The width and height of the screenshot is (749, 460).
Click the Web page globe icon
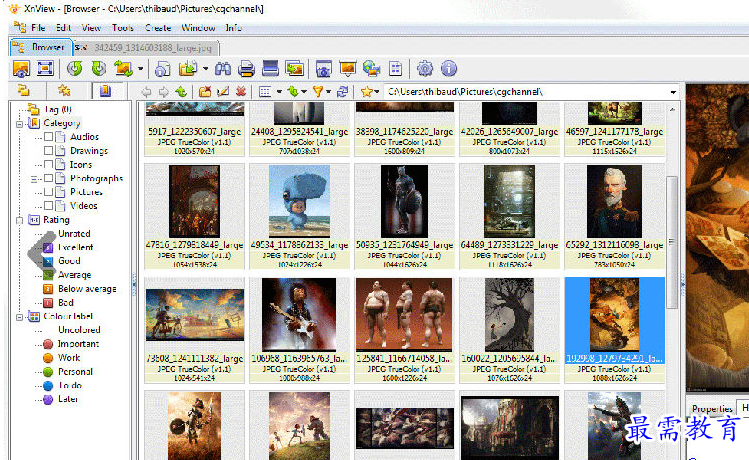[371, 69]
